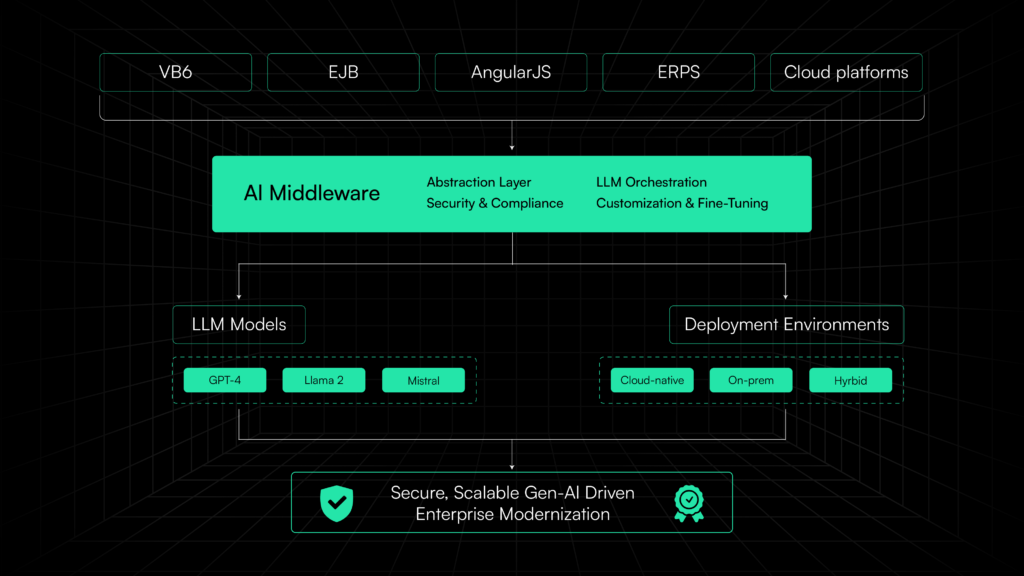Select the VB6 box
The height and width of the screenshot is (576, 1024).
click(175, 73)
